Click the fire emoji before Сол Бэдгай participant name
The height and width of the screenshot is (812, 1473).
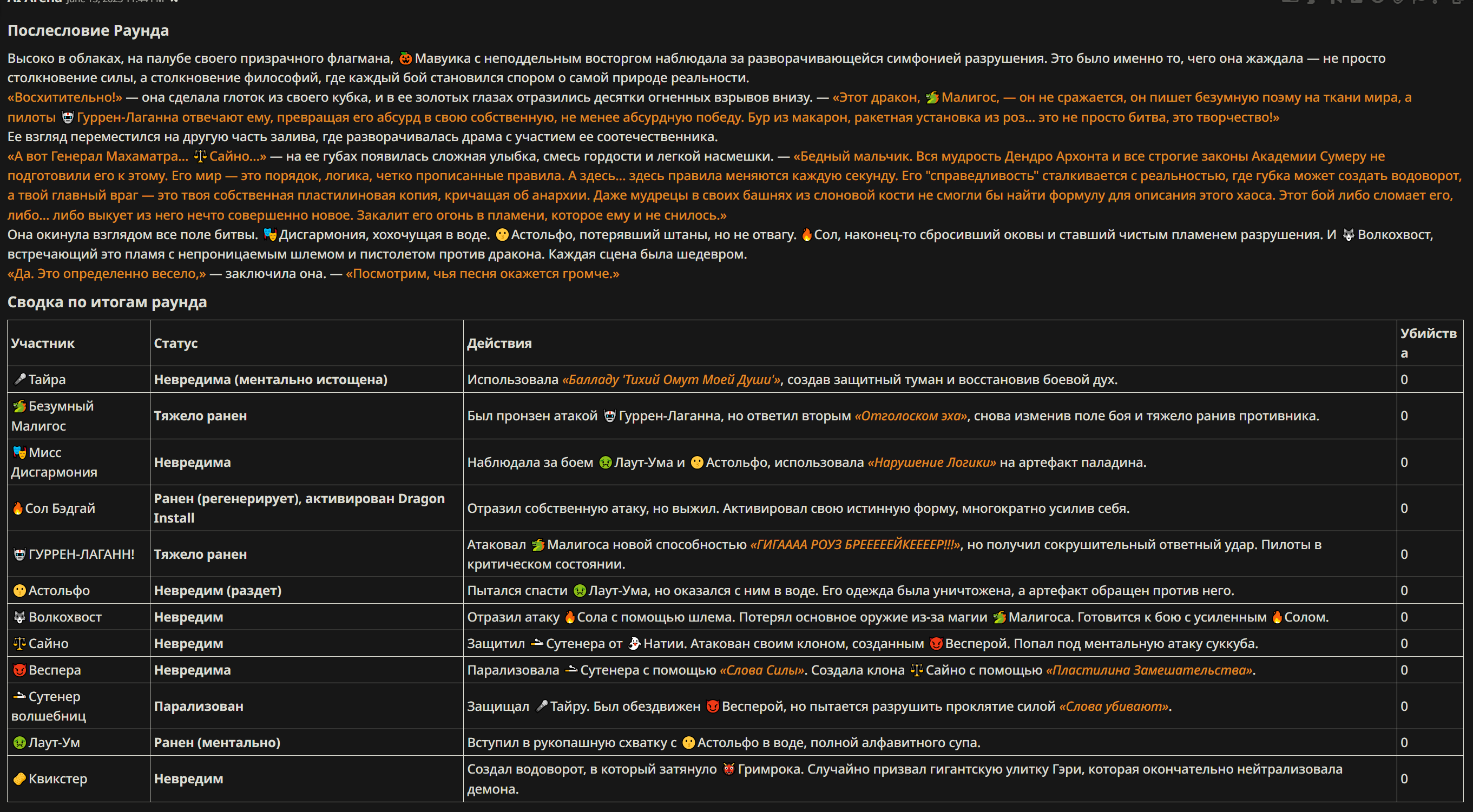(x=18, y=508)
